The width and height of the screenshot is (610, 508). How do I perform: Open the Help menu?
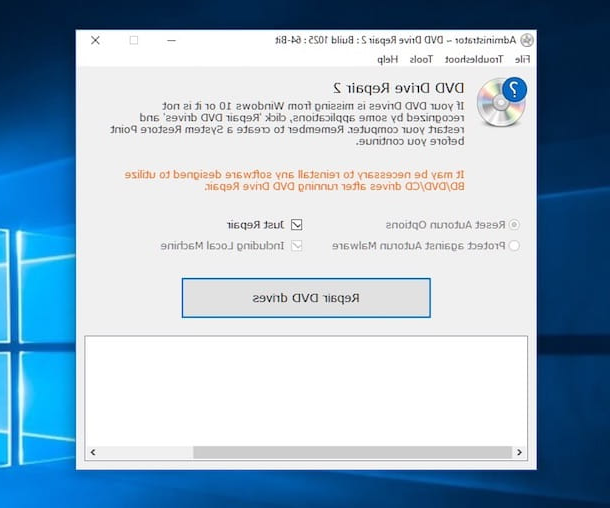pyautogui.click(x=387, y=60)
